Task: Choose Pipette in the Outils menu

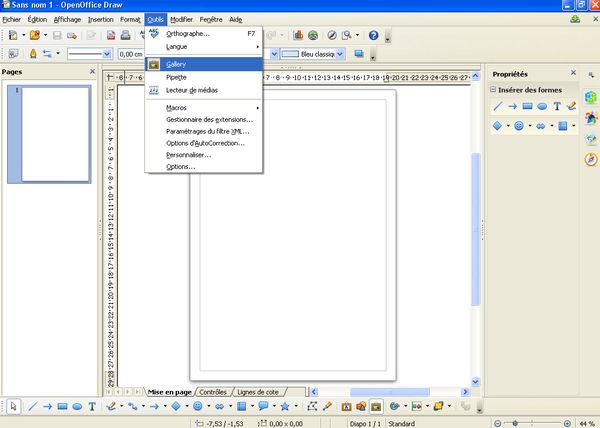Action: click(204, 77)
